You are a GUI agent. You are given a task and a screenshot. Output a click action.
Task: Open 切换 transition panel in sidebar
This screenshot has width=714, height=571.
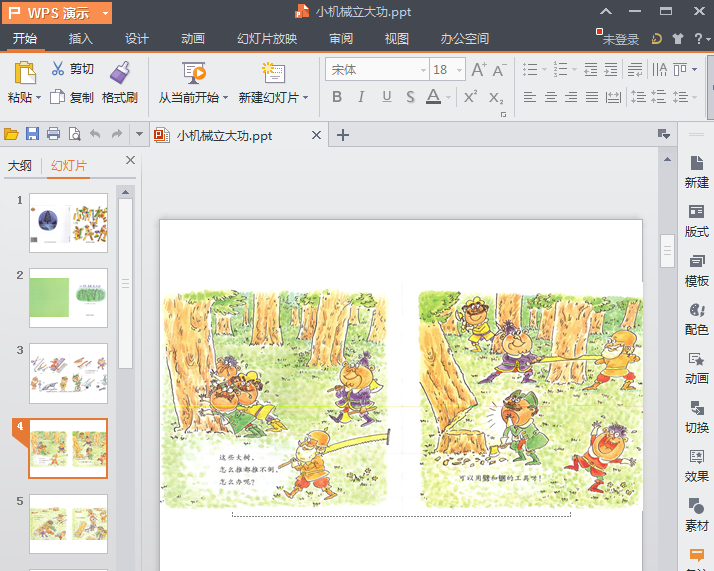click(x=696, y=418)
